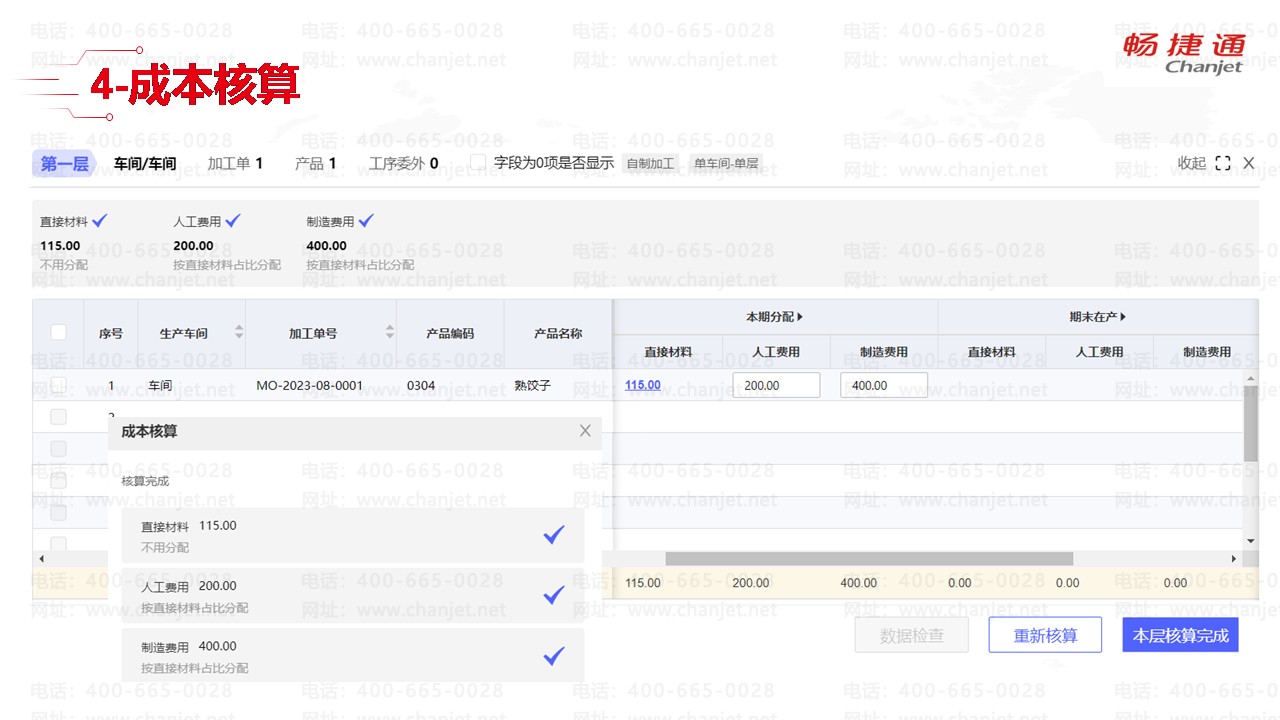Image resolution: width=1280 pixels, height=720 pixels.
Task: Click the checkmark next to 直接材料 in popup
Action: (554, 535)
